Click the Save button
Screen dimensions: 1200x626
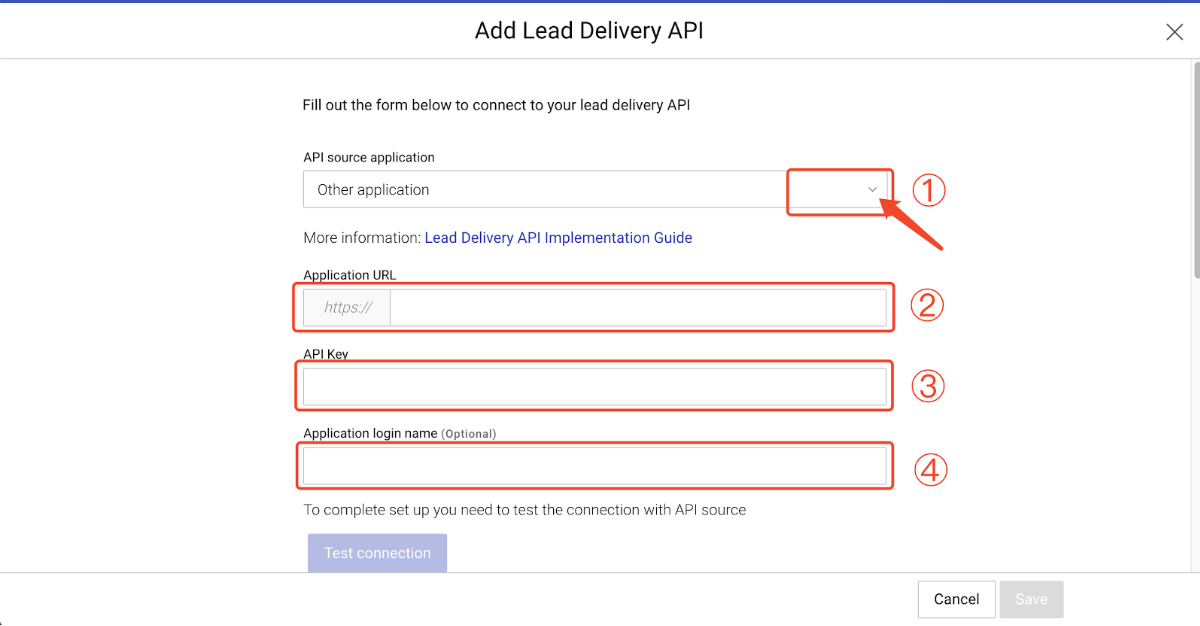click(x=1031, y=599)
